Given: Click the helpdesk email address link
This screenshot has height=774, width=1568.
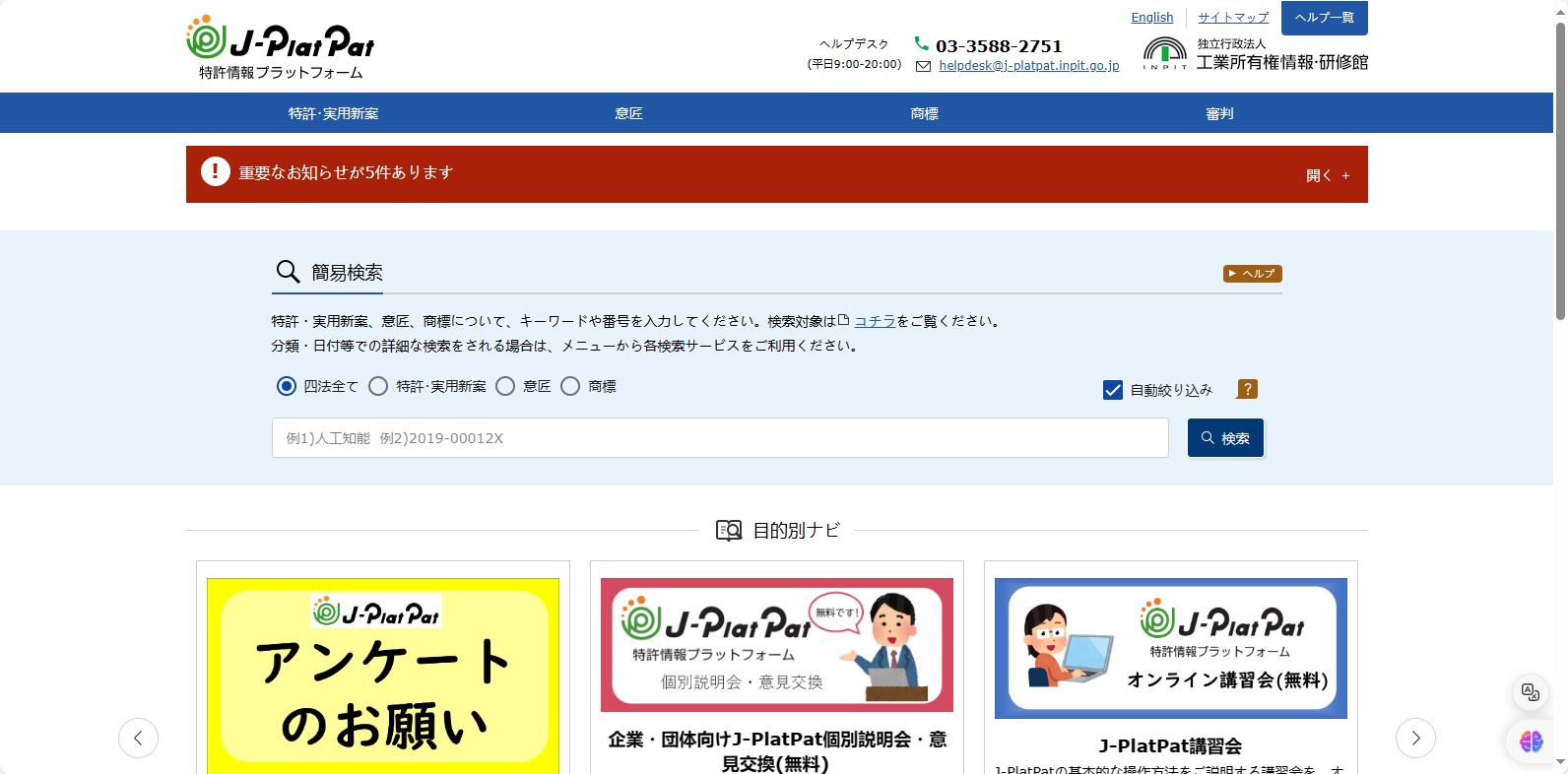Looking at the screenshot, I should pyautogui.click(x=1029, y=66).
